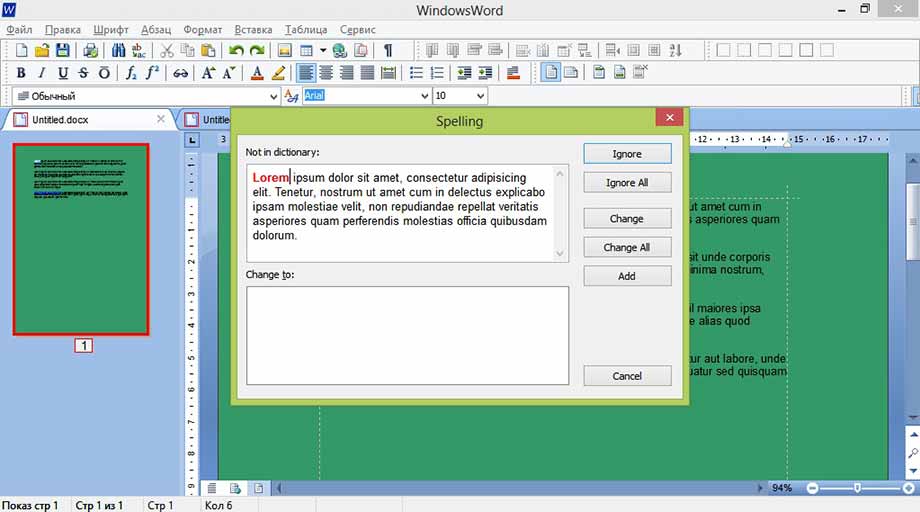Apply superscript formatting
The height and width of the screenshot is (512, 920).
tap(152, 73)
